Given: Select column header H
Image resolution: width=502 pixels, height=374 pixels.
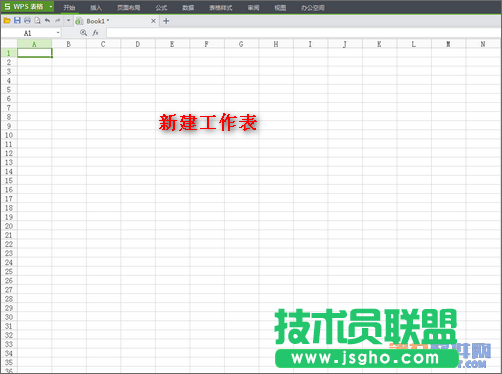Looking at the screenshot, I should pyautogui.click(x=276, y=44).
